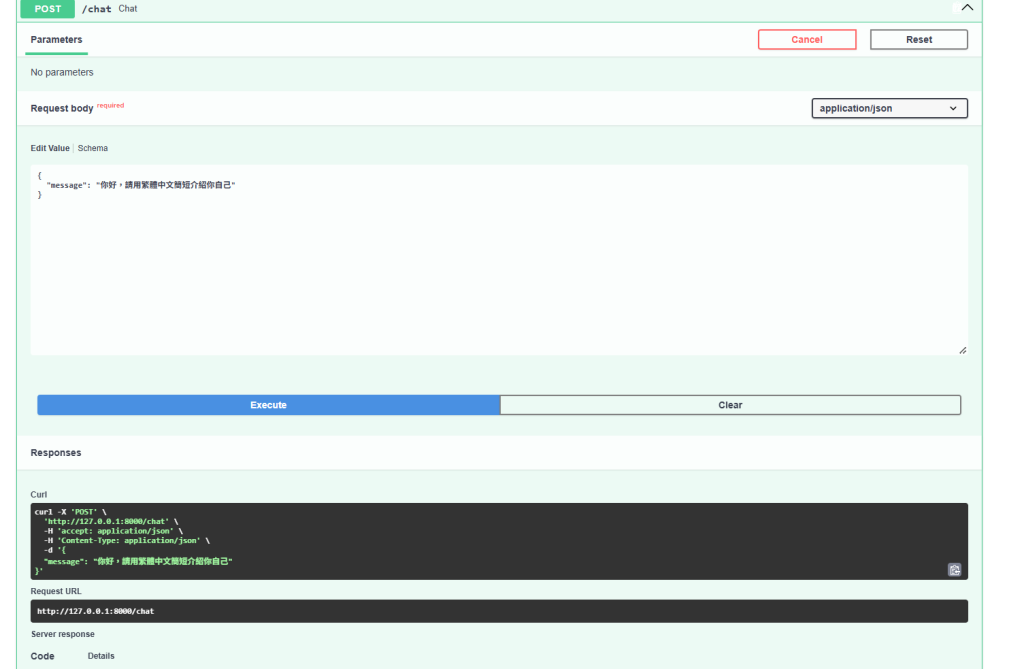Screen dimensions: 1024x669
Task: Clear the response results
Action: (730, 405)
